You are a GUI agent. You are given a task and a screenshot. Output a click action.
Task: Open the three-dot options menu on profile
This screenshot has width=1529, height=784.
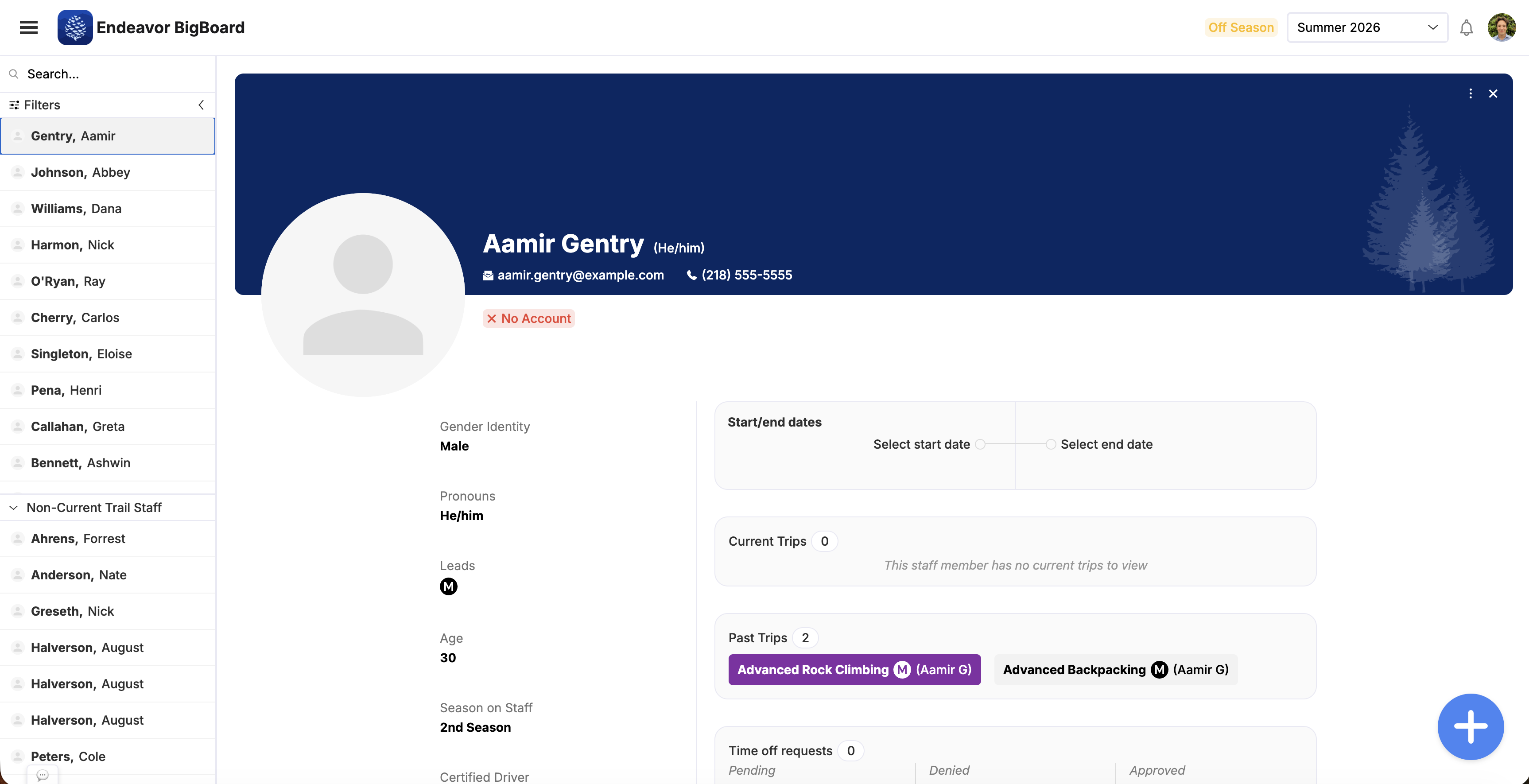tap(1470, 94)
